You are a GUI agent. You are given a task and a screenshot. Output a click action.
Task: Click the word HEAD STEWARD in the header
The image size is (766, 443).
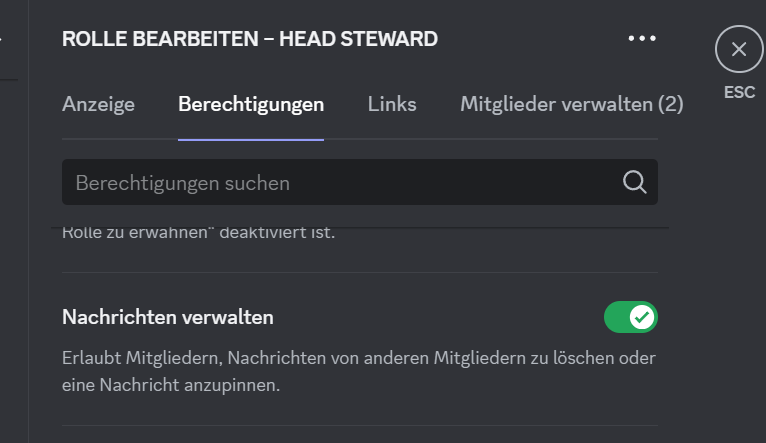(x=358, y=39)
